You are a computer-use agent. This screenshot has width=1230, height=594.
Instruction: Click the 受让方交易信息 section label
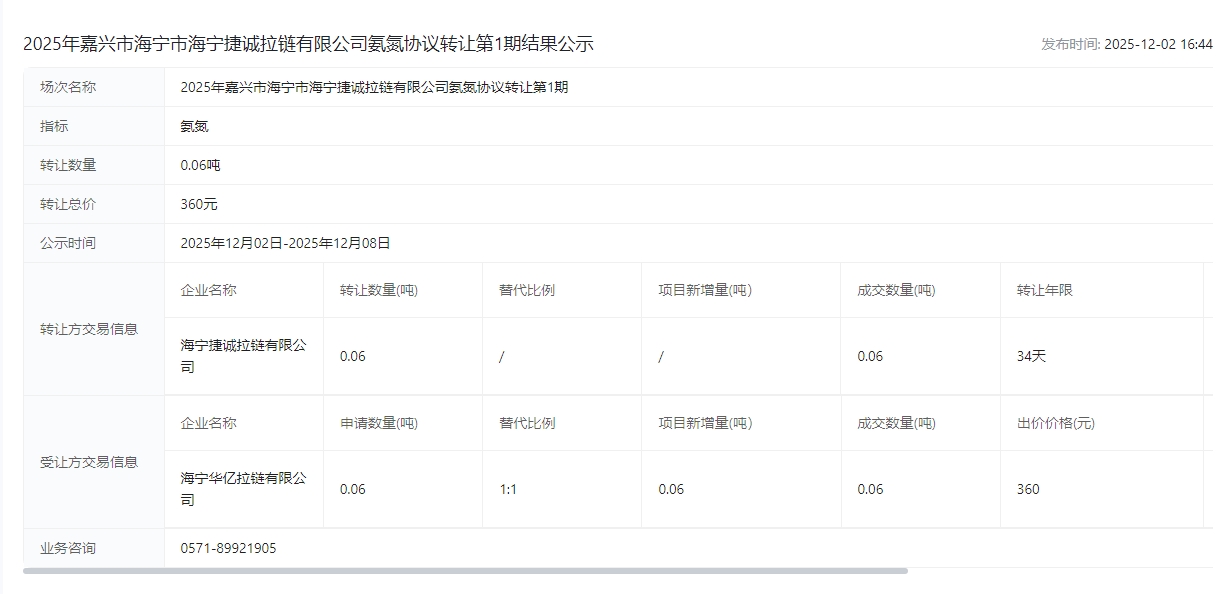click(89, 462)
